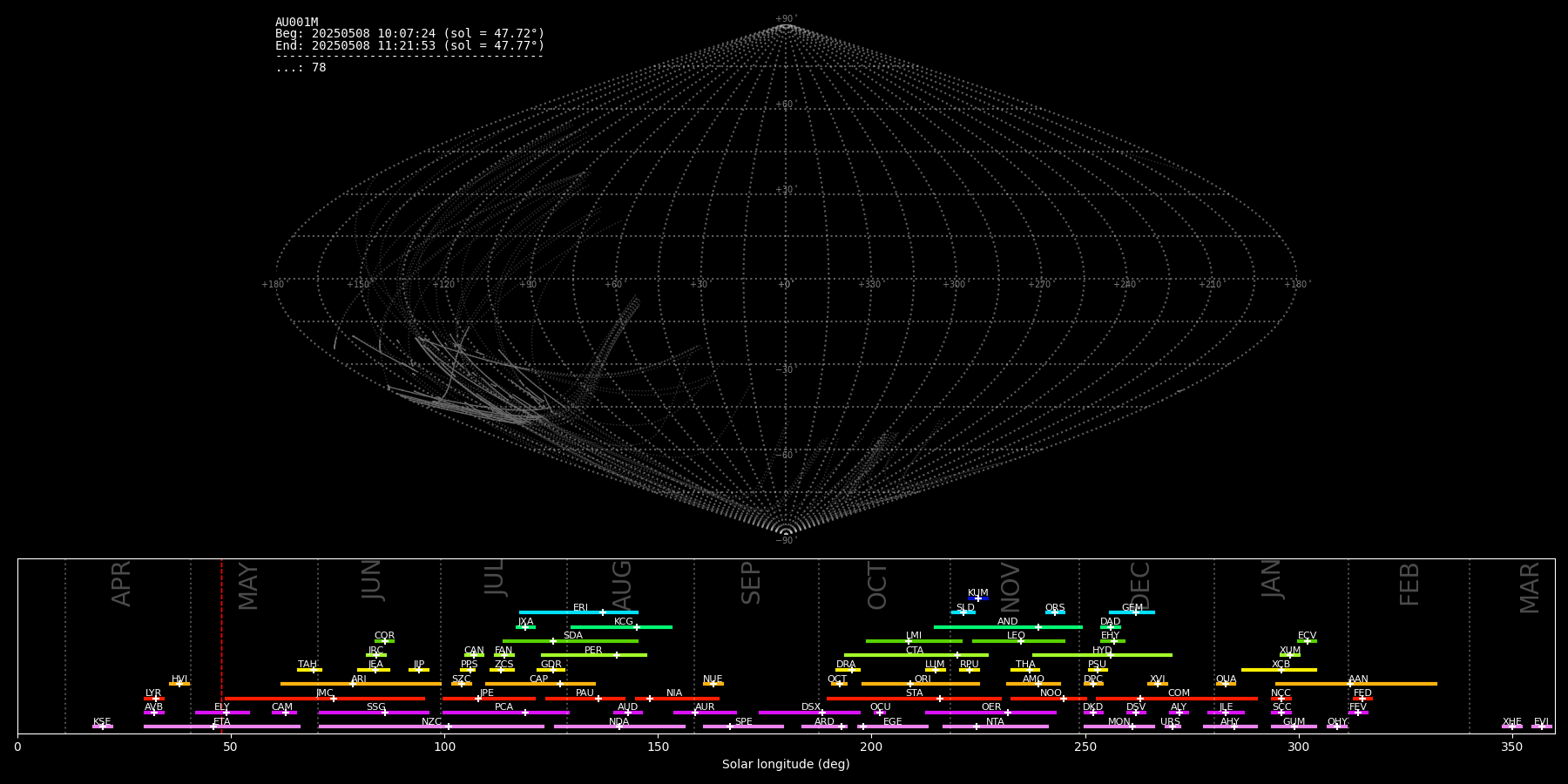Click the FEB month label
Image resolution: width=1568 pixels, height=784 pixels.
click(1409, 585)
